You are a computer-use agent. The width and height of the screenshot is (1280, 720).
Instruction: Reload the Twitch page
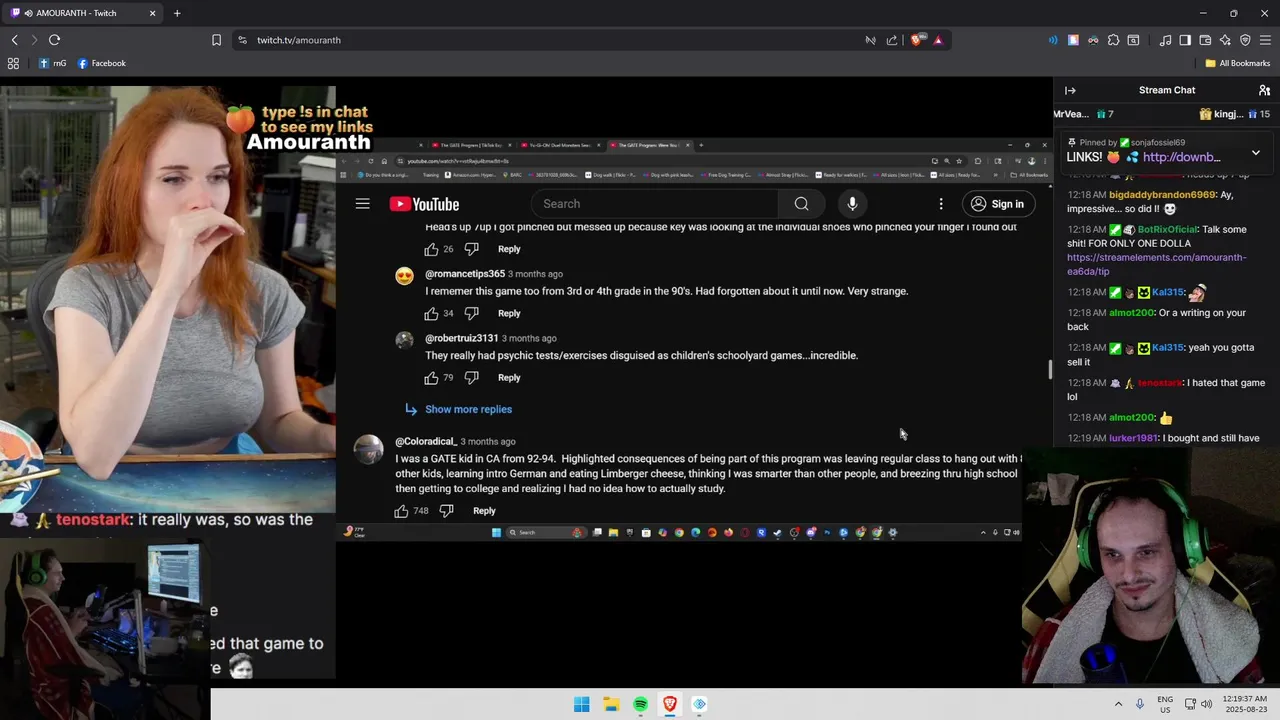(x=54, y=40)
